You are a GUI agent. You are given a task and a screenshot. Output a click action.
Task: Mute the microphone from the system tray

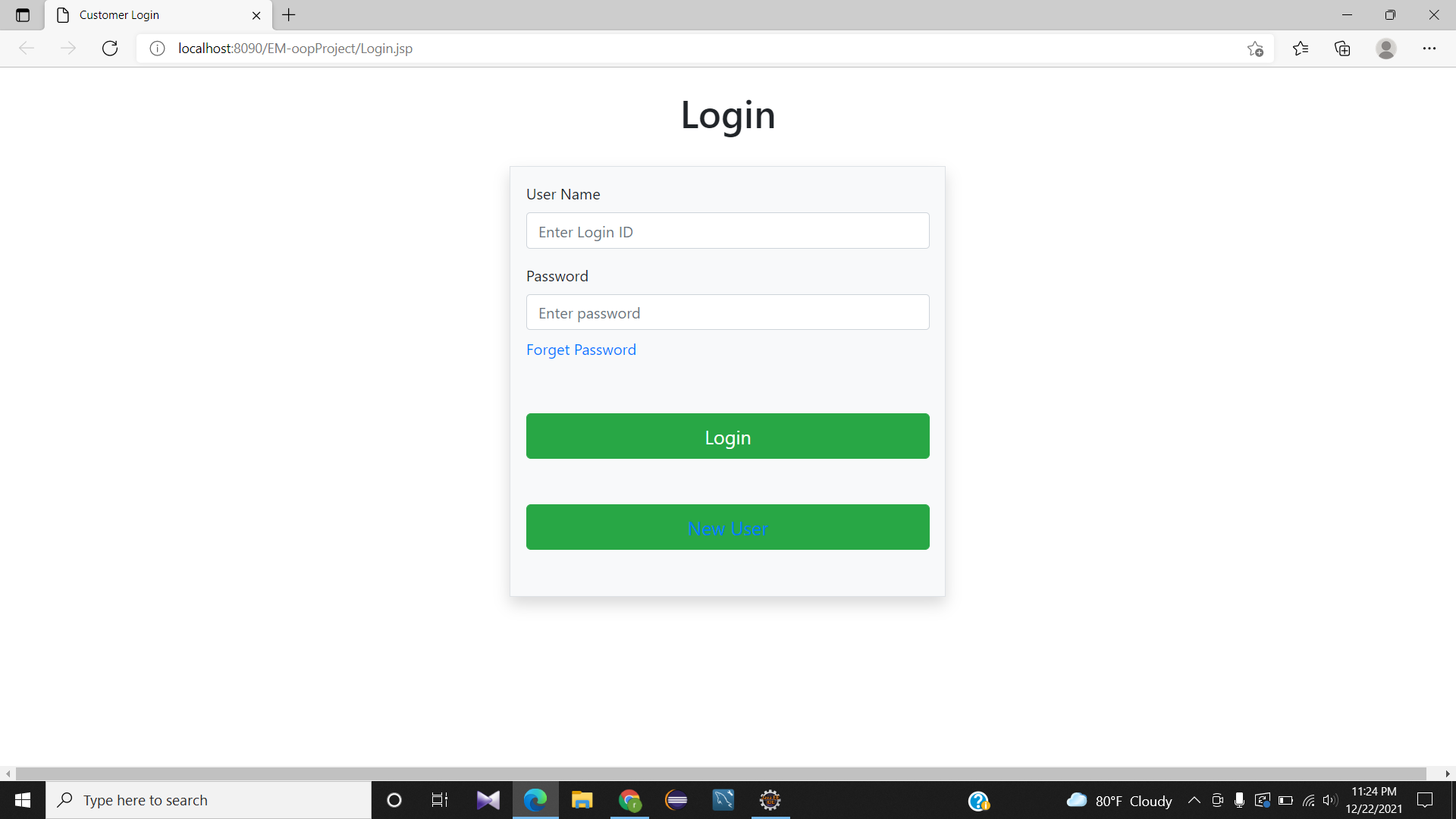pos(1241,799)
